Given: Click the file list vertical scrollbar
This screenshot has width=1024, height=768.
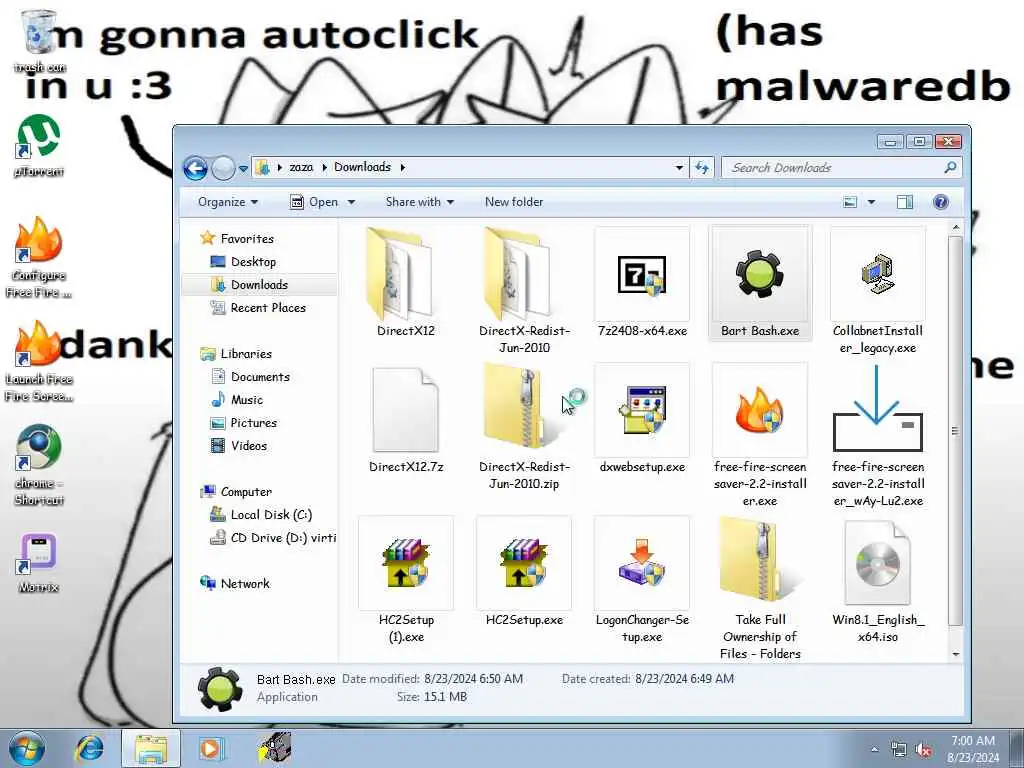Looking at the screenshot, I should [x=955, y=431].
